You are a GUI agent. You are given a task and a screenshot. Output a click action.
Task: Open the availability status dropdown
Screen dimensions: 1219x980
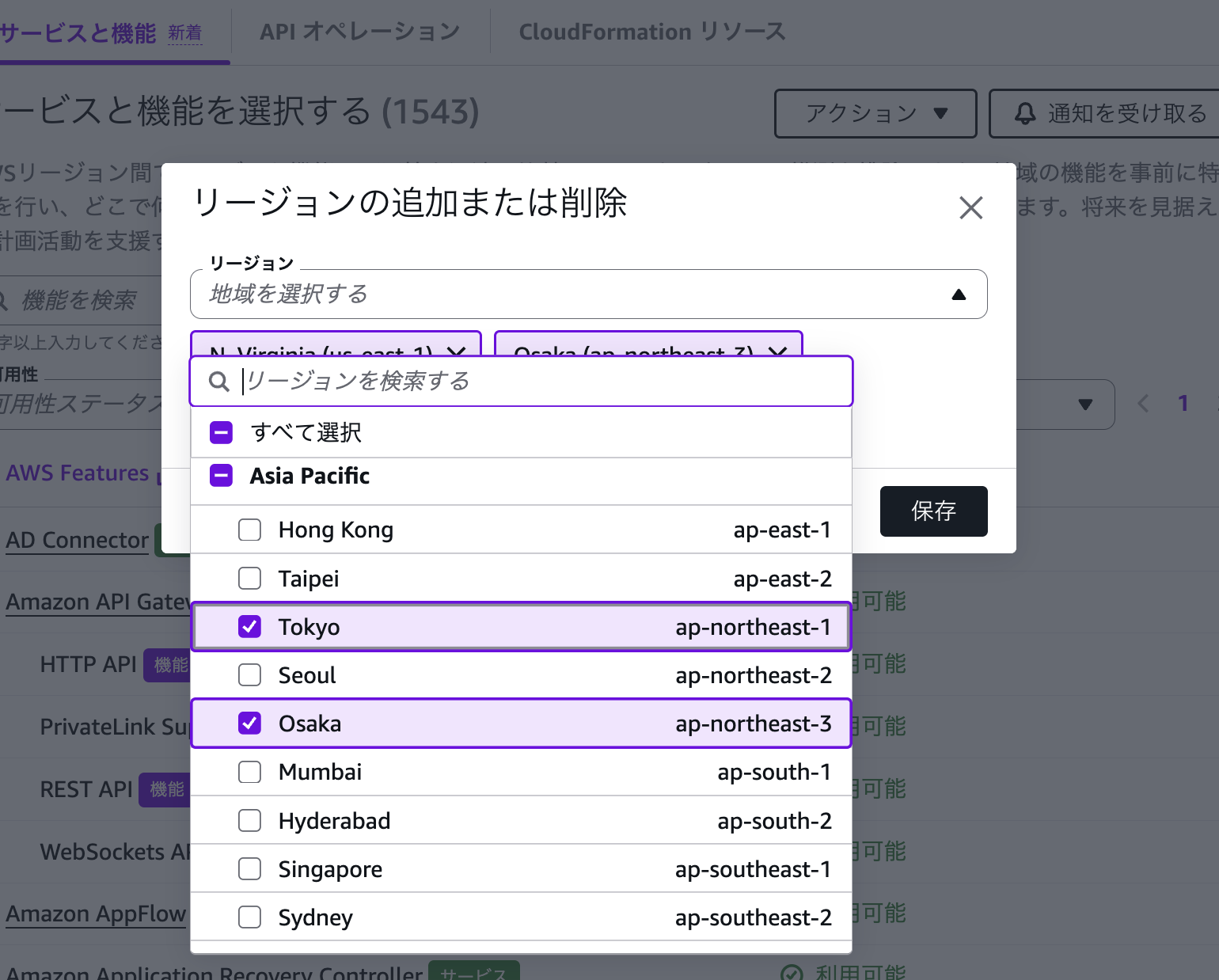point(1084,405)
